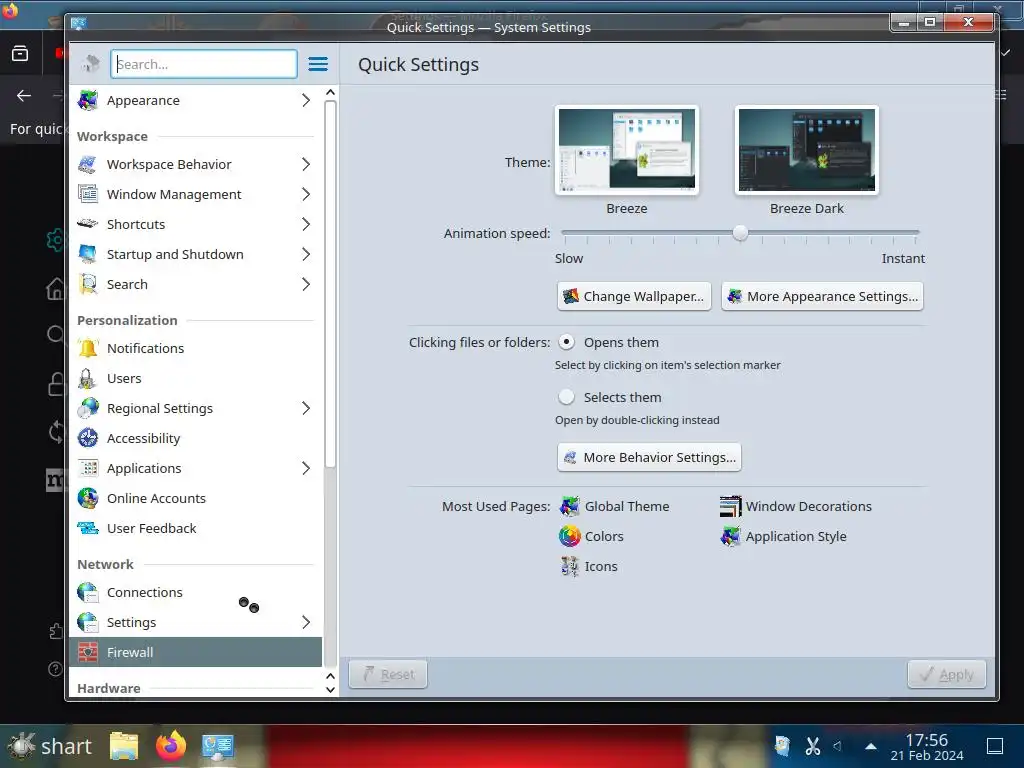Click More Appearance Settings button
1024x768 pixels.
[822, 296]
